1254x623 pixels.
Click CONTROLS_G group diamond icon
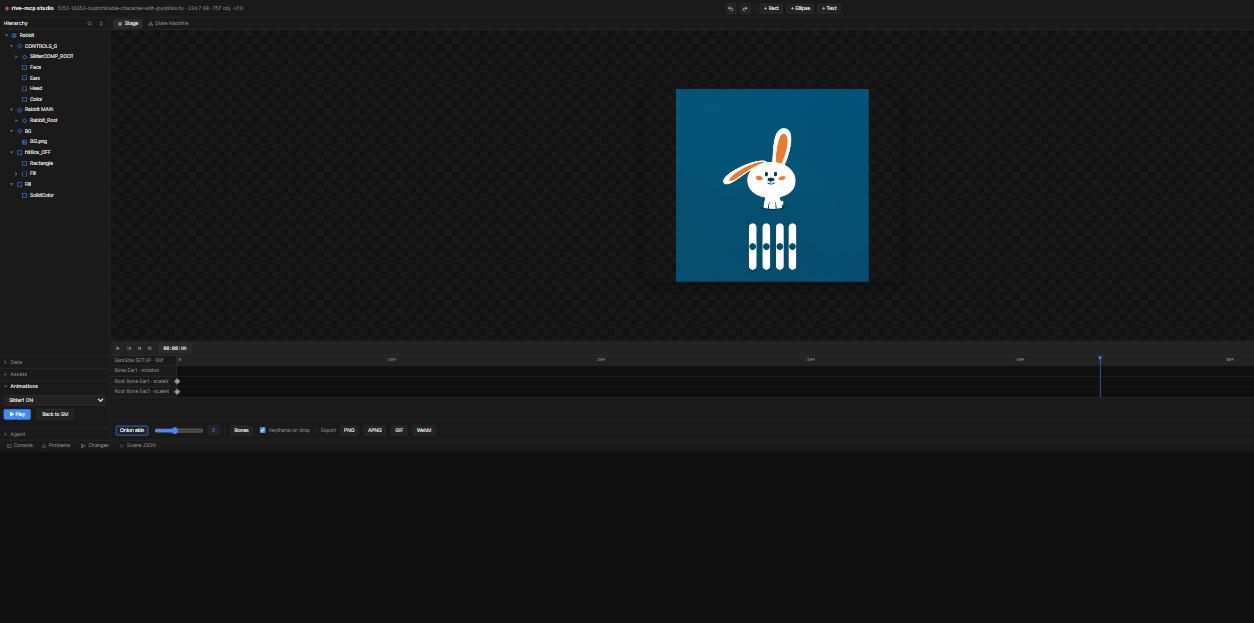pos(19,46)
